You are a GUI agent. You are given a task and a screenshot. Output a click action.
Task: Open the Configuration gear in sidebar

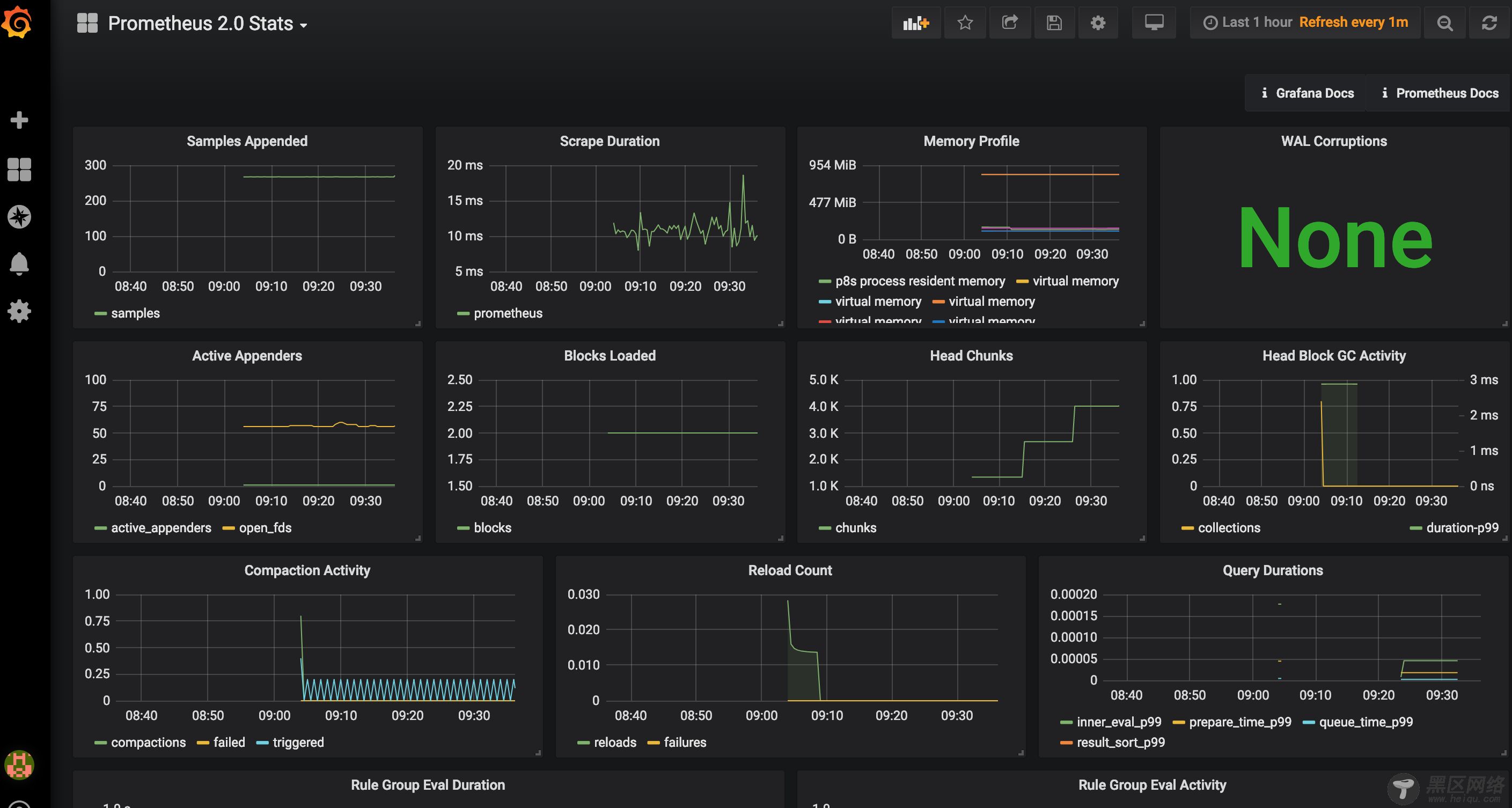click(19, 311)
